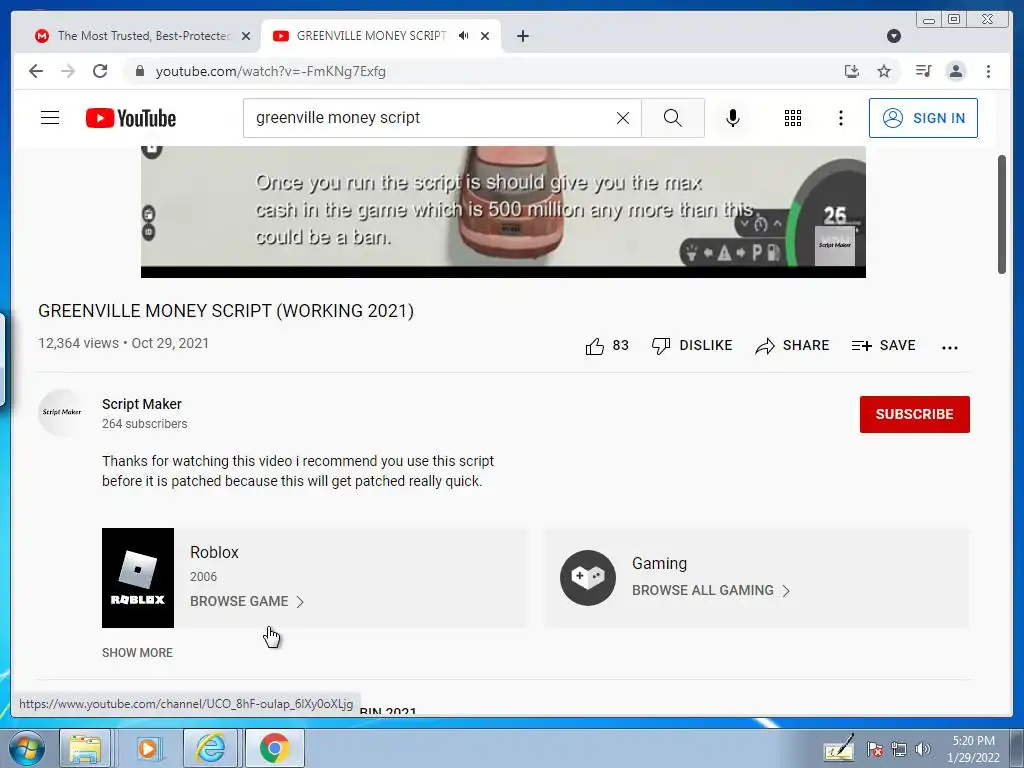
Task: Reload the current page
Action: (100, 71)
